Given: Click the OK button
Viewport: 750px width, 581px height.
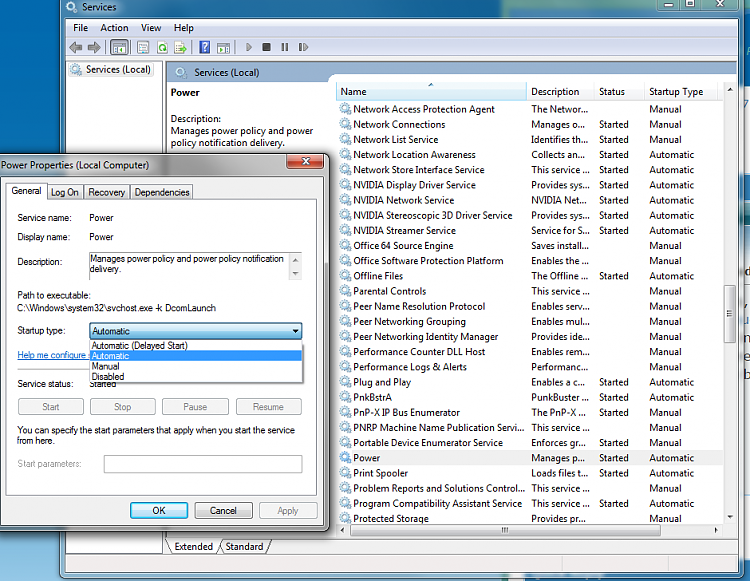Looking at the screenshot, I should pyautogui.click(x=159, y=510).
